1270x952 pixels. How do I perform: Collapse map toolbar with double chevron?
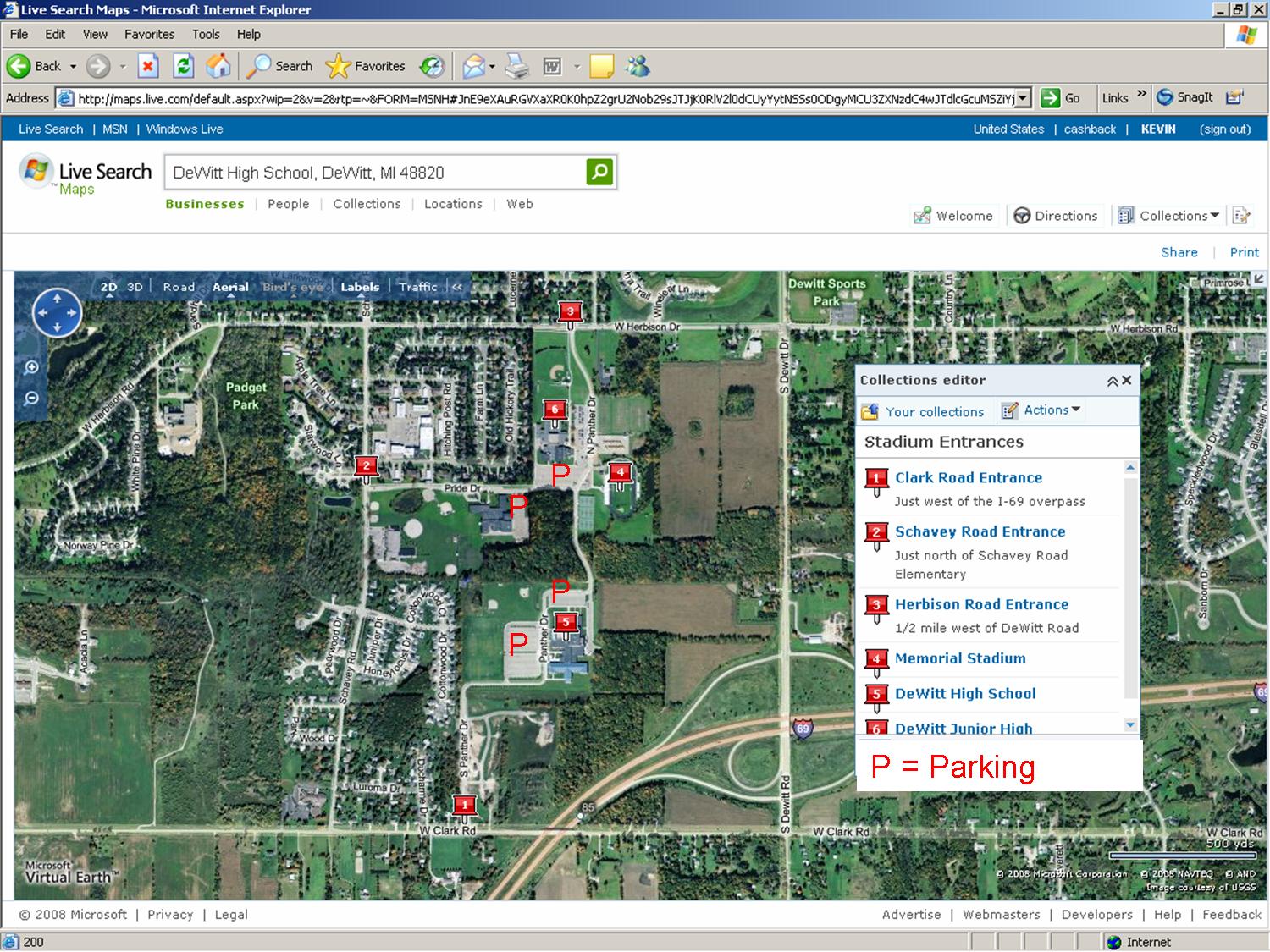(457, 287)
